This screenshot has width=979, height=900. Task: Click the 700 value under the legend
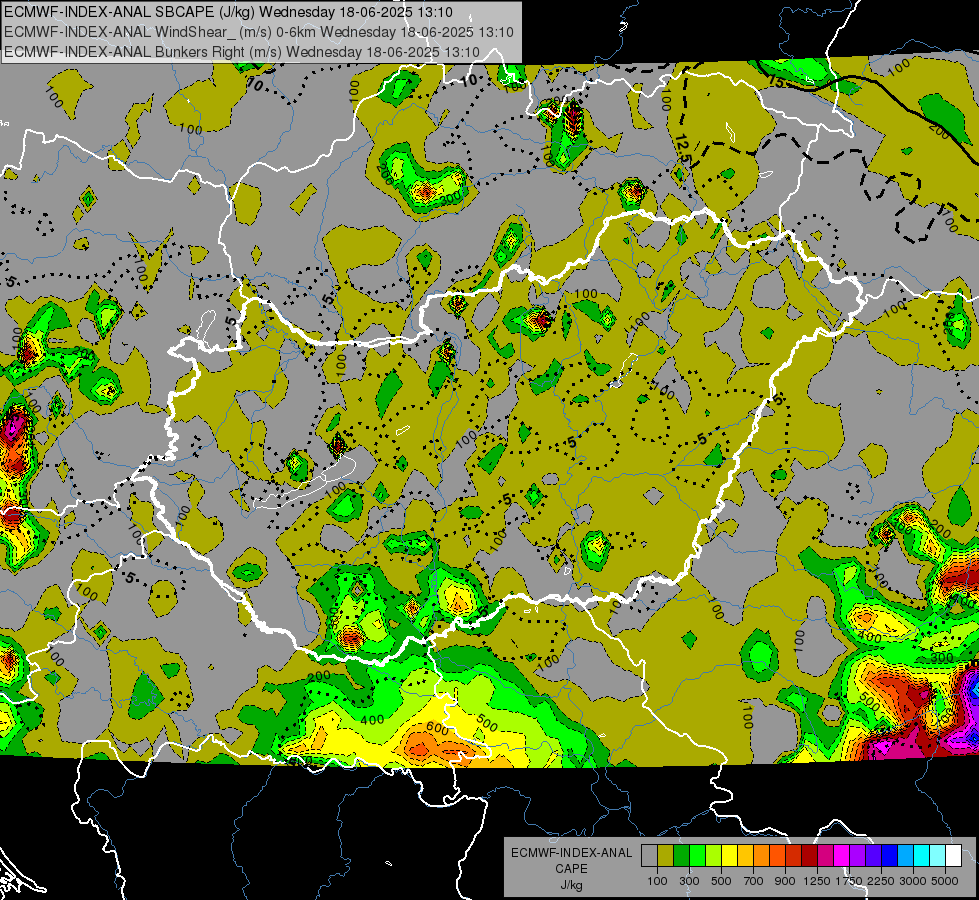tap(754, 881)
